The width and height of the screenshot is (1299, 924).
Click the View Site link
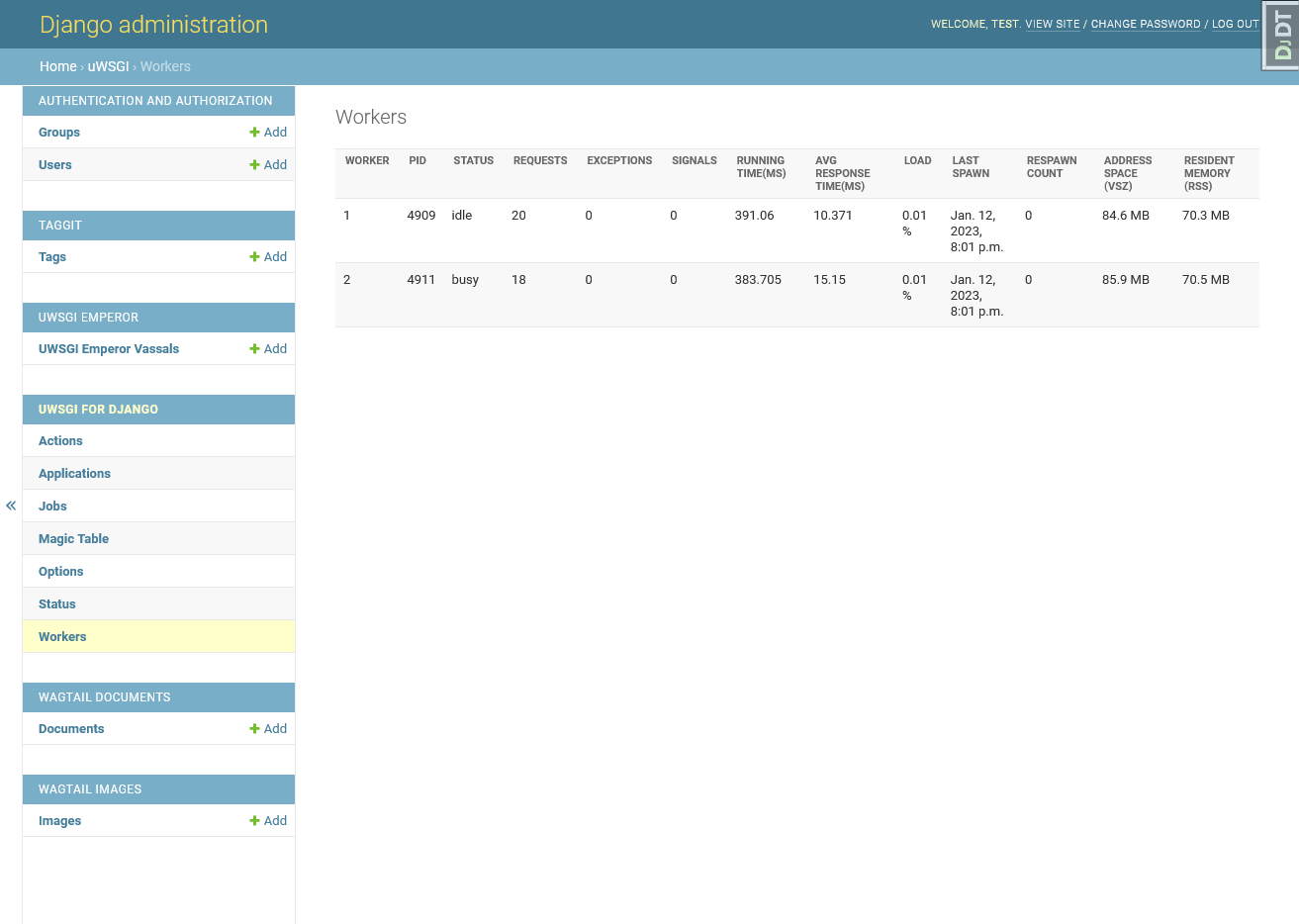click(1053, 24)
